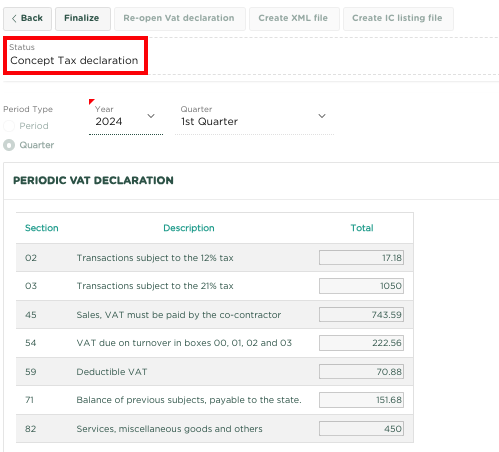
Task: Click the Description column header
Action: pos(189,228)
